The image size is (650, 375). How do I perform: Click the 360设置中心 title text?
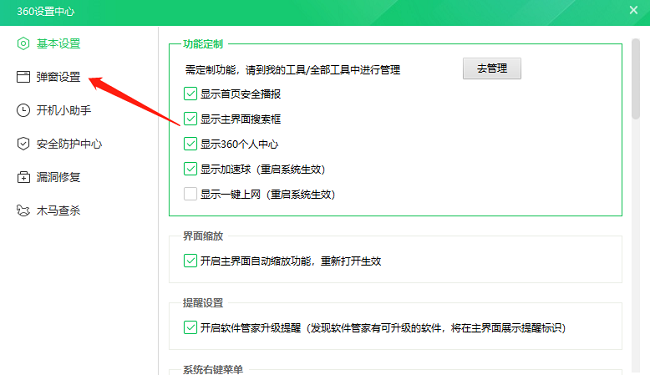point(46,11)
